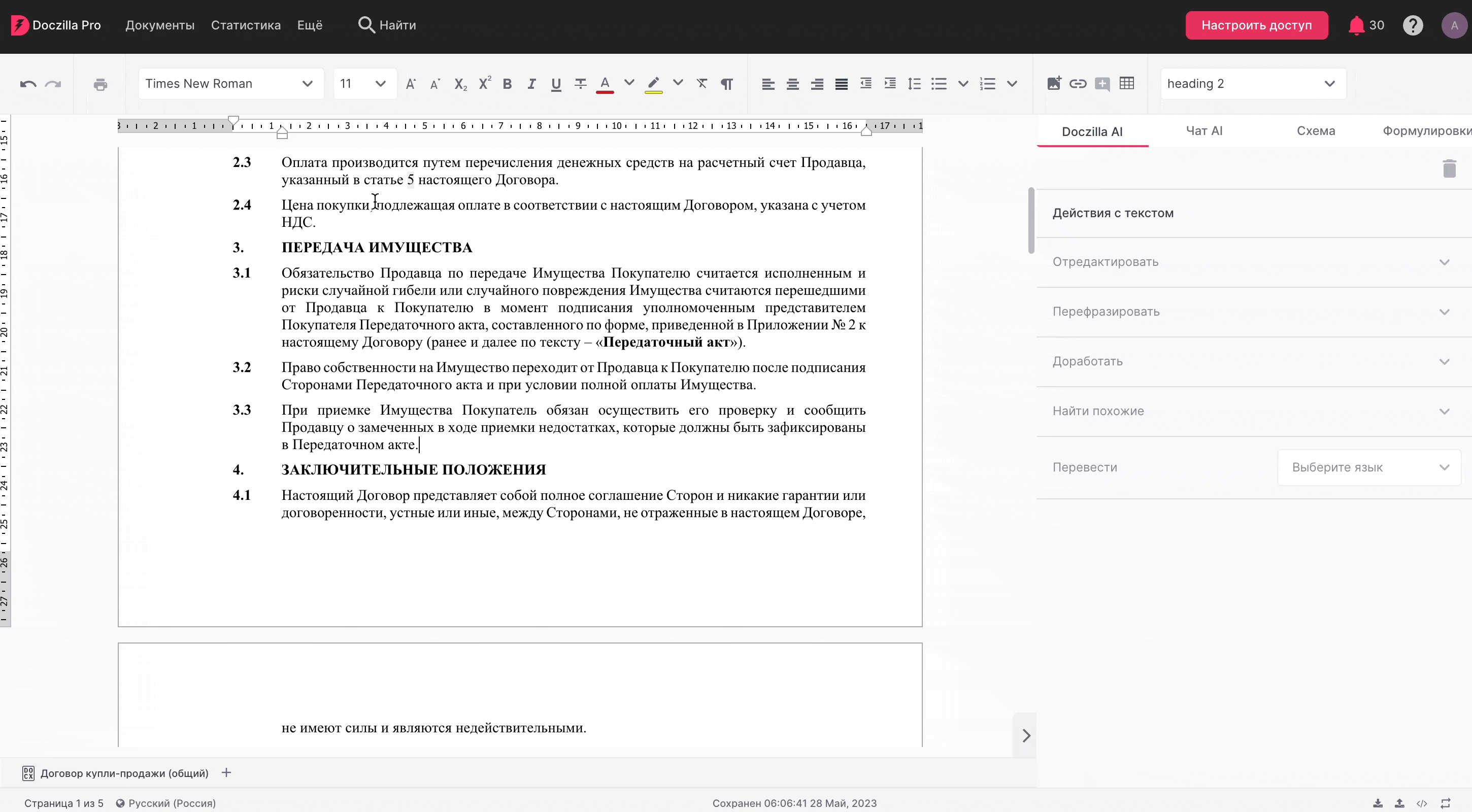Insert an image
This screenshot has width=1472, height=812.
[x=1054, y=83]
